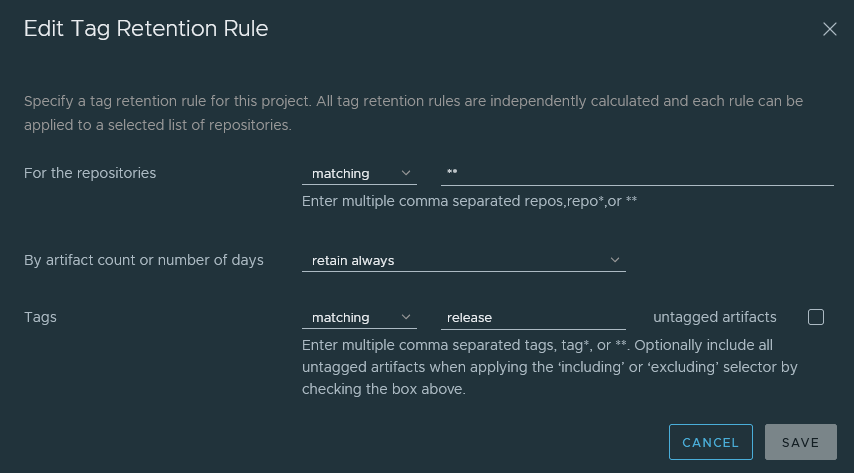Open the Tags matching dropdown
This screenshot has width=854, height=473.
[358, 318]
